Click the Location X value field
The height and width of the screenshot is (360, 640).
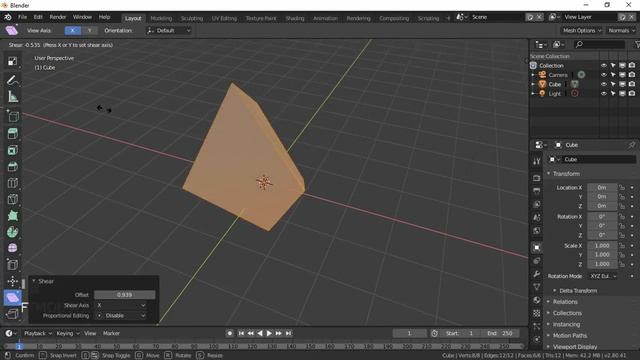(602, 188)
